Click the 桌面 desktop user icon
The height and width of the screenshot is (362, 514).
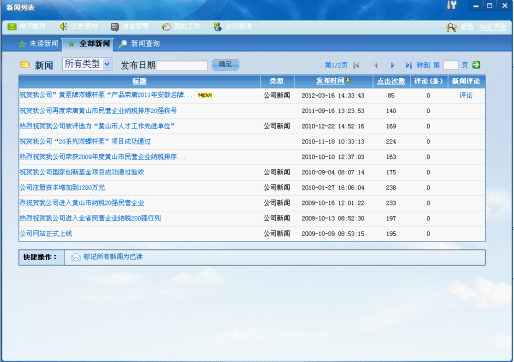[451, 27]
